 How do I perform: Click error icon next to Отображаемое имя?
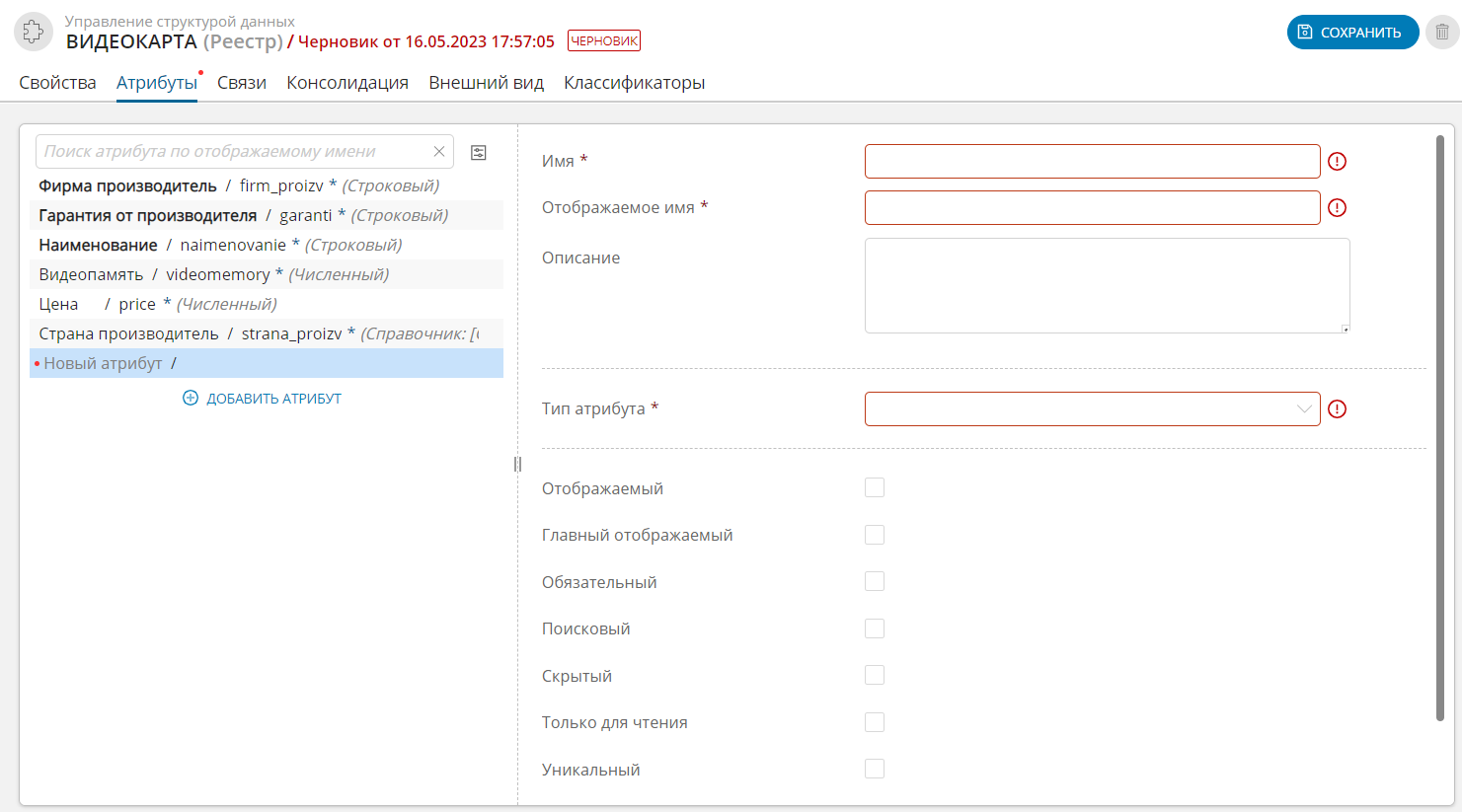pyautogui.click(x=1337, y=208)
